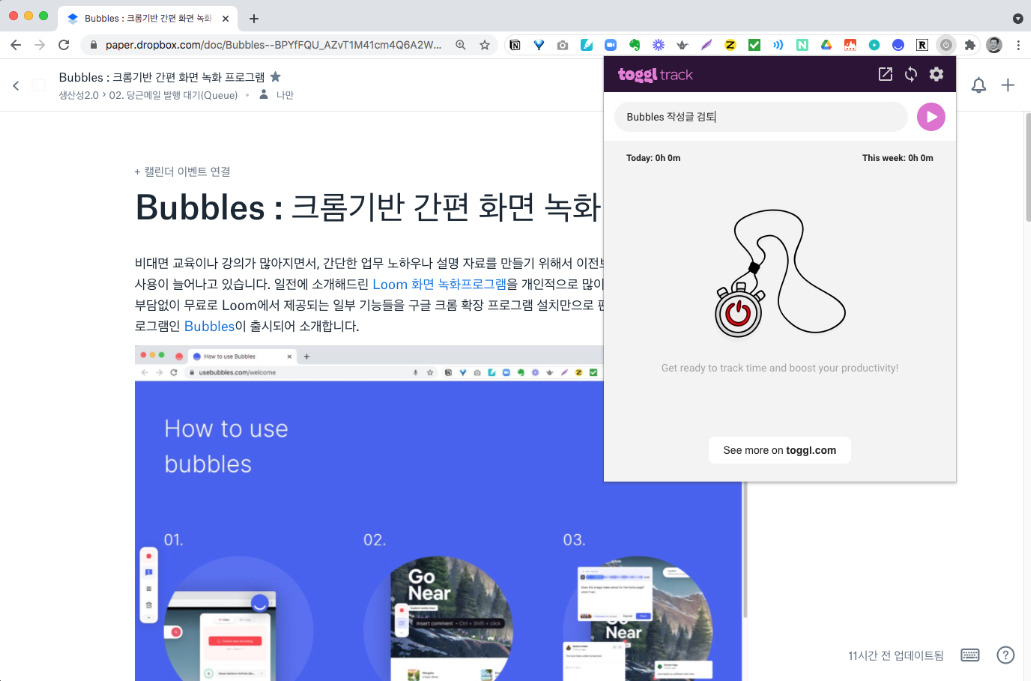The image size is (1031, 681).
Task: Click the document title heading Bubbles
Action: 368,207
